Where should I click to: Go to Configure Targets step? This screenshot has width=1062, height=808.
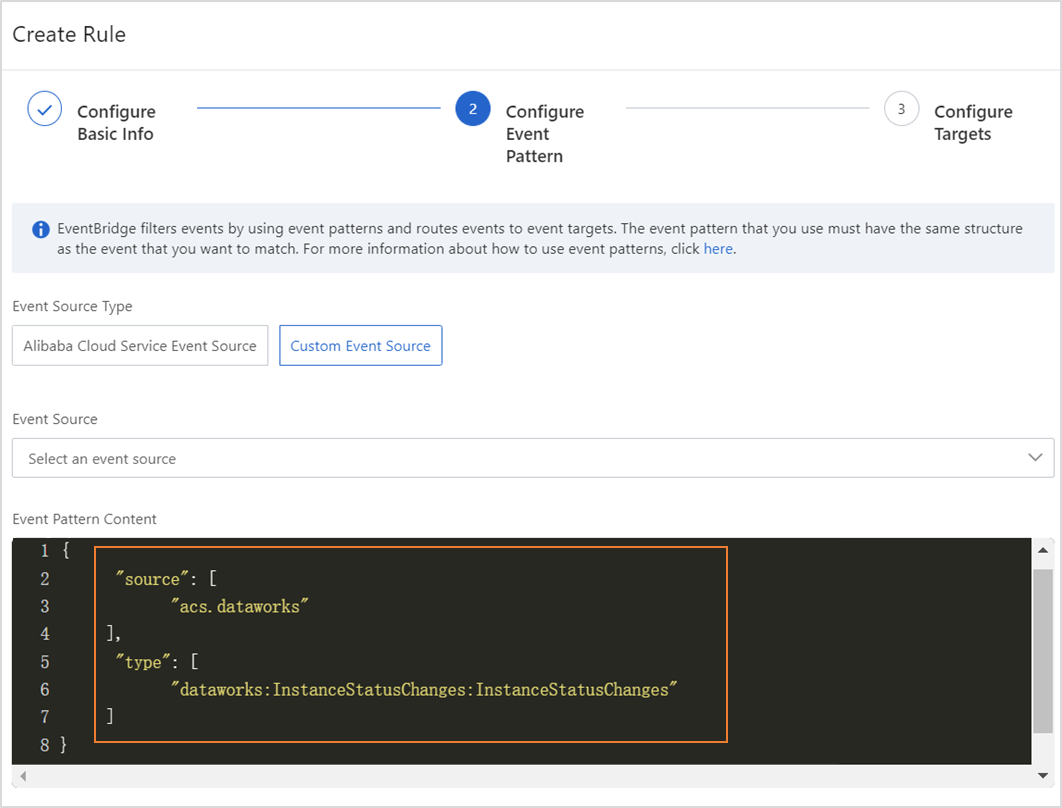[x=972, y=122]
